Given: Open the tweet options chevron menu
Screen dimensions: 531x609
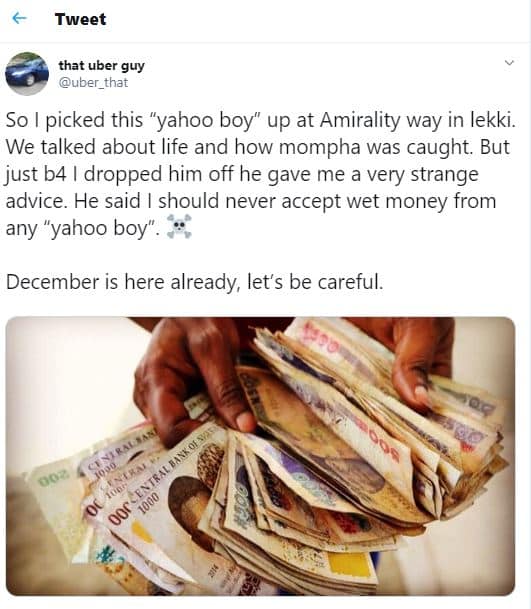Looking at the screenshot, I should pyautogui.click(x=509, y=63).
